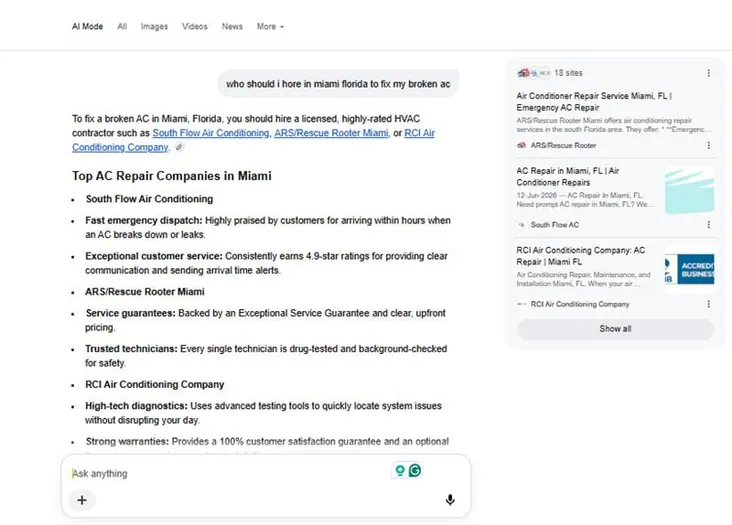732x525 pixels.
Task: Click the RCI Air Conditioning Company bullet item
Action: click(x=155, y=385)
